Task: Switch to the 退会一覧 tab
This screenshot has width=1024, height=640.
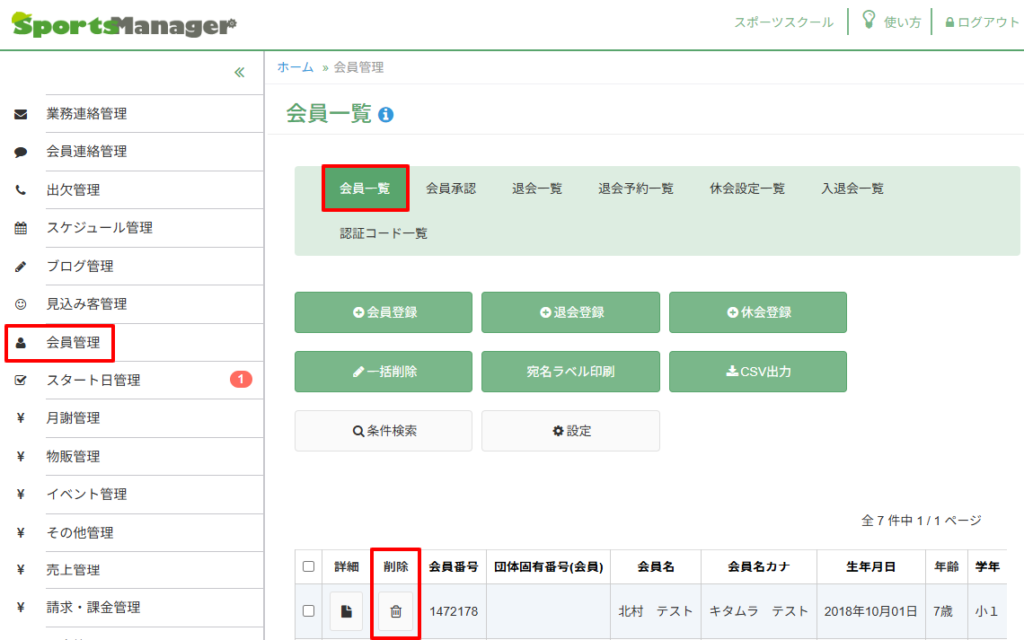Action: tap(537, 188)
